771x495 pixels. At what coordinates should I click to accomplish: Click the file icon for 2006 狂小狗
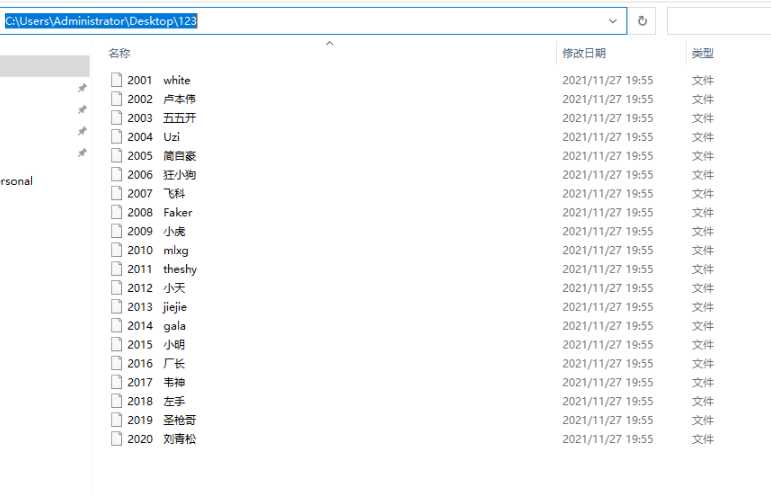pos(117,175)
